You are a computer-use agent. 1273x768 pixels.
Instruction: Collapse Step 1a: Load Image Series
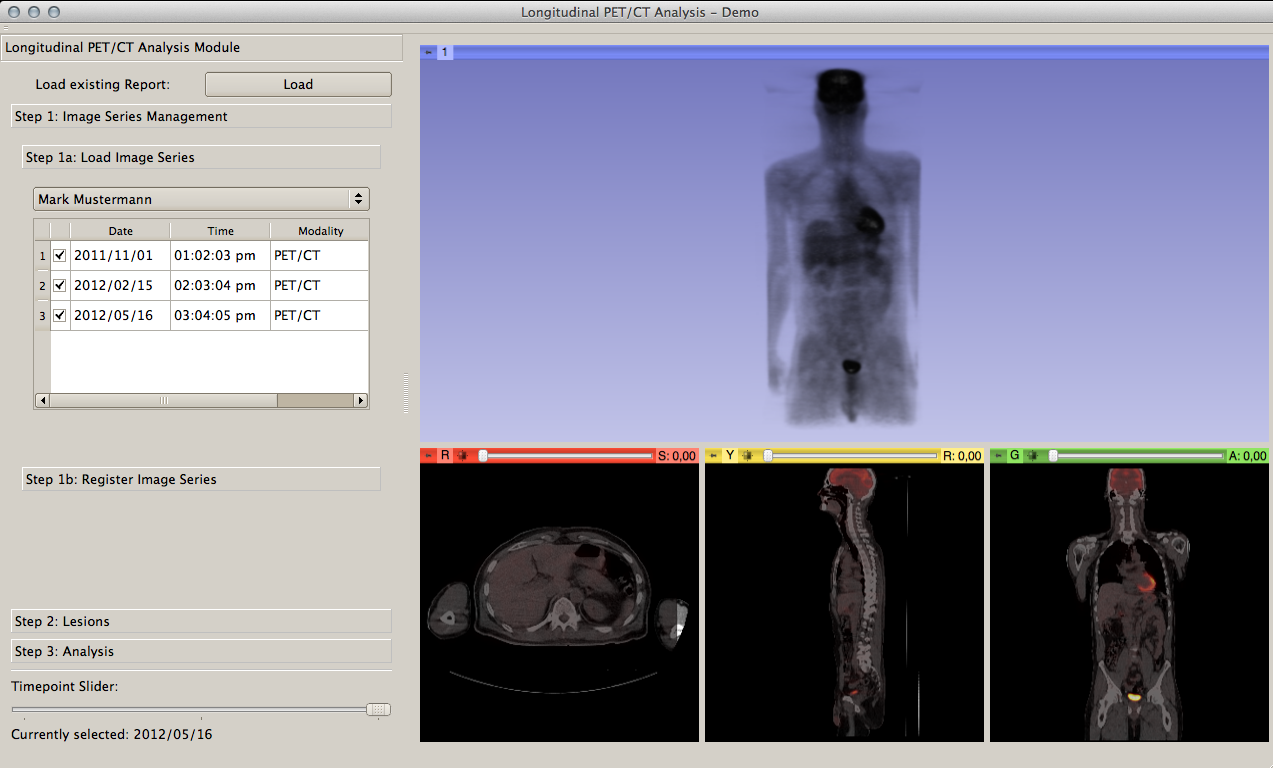click(201, 157)
